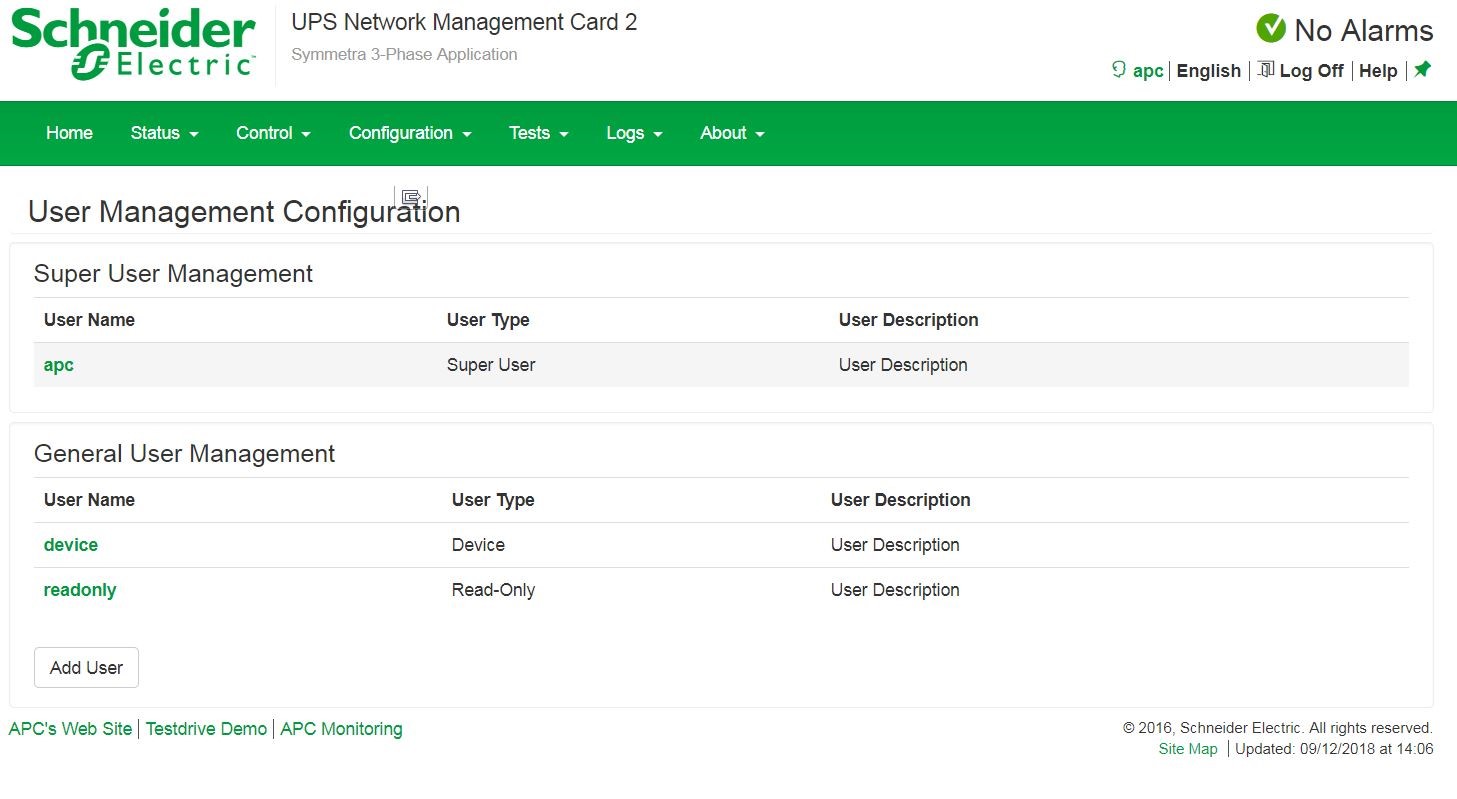Open the readonly user entry
Screen dimensions: 1457x799
point(80,590)
